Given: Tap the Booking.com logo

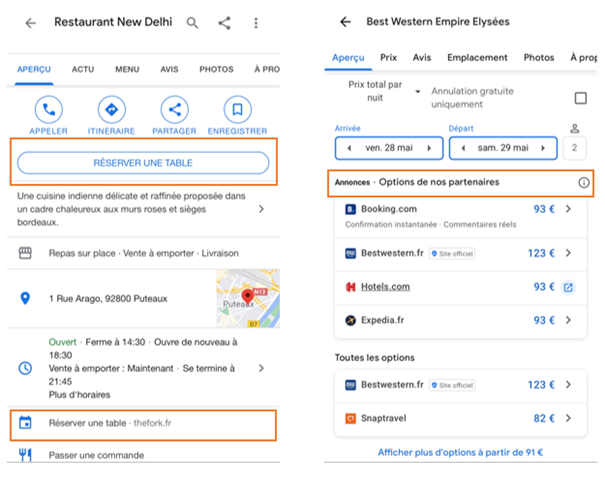Looking at the screenshot, I should point(350,209).
